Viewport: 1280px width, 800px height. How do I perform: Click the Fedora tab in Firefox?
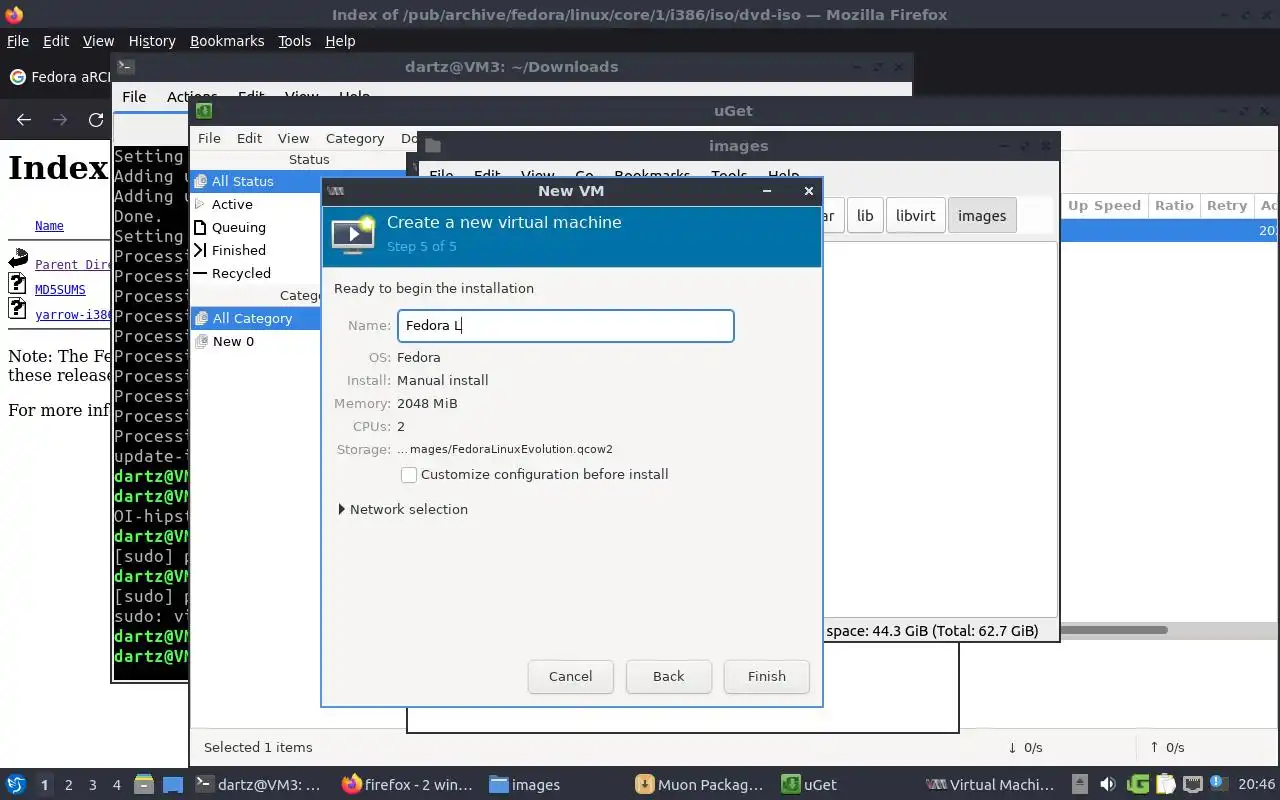coord(60,77)
